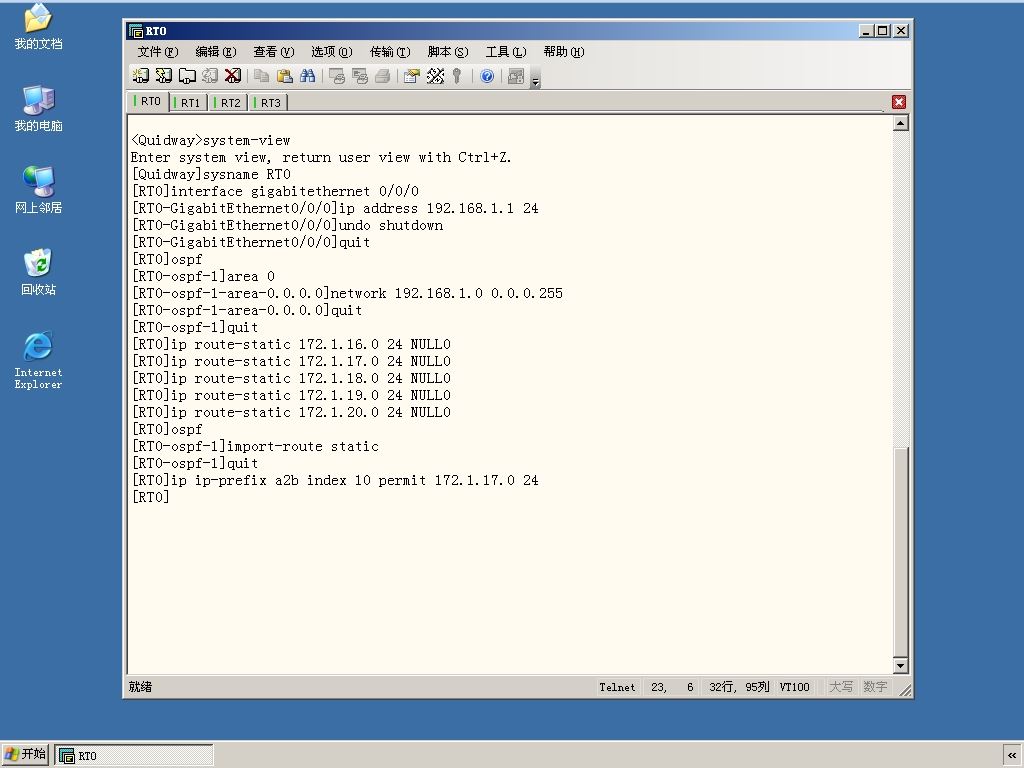This screenshot has height=768, width=1024.
Task: Click the 'sysname RT0' terminal line
Action: [210, 174]
